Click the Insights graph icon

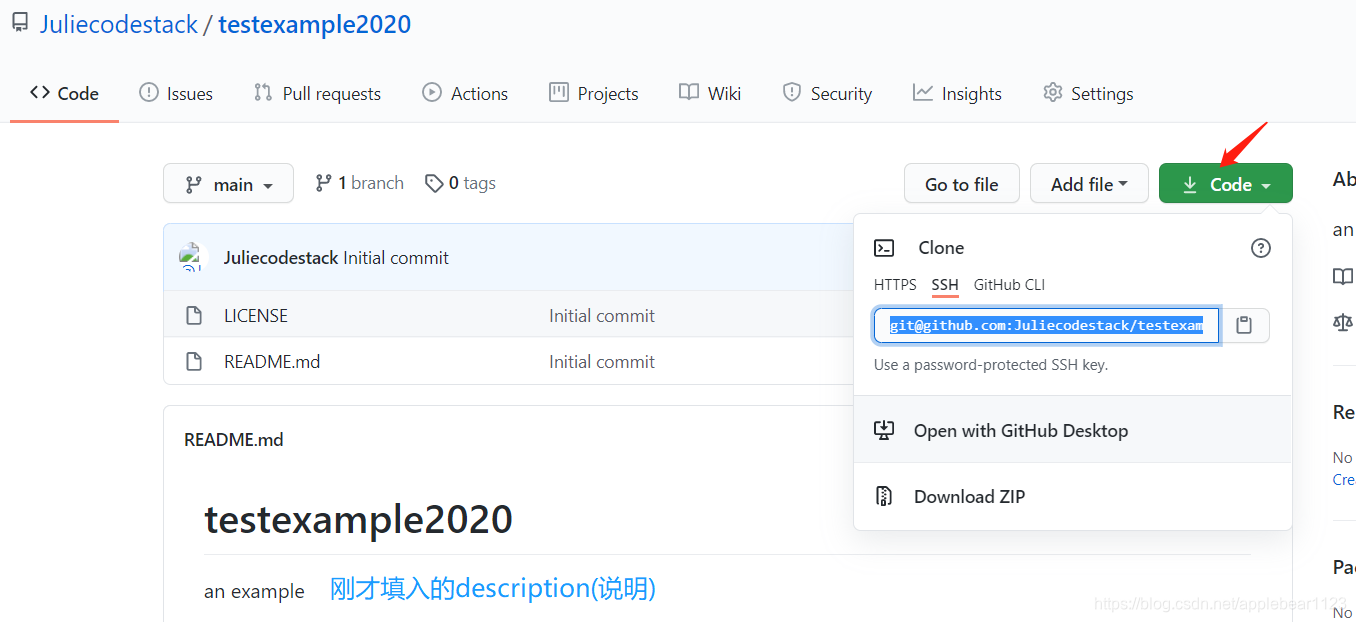(x=923, y=92)
